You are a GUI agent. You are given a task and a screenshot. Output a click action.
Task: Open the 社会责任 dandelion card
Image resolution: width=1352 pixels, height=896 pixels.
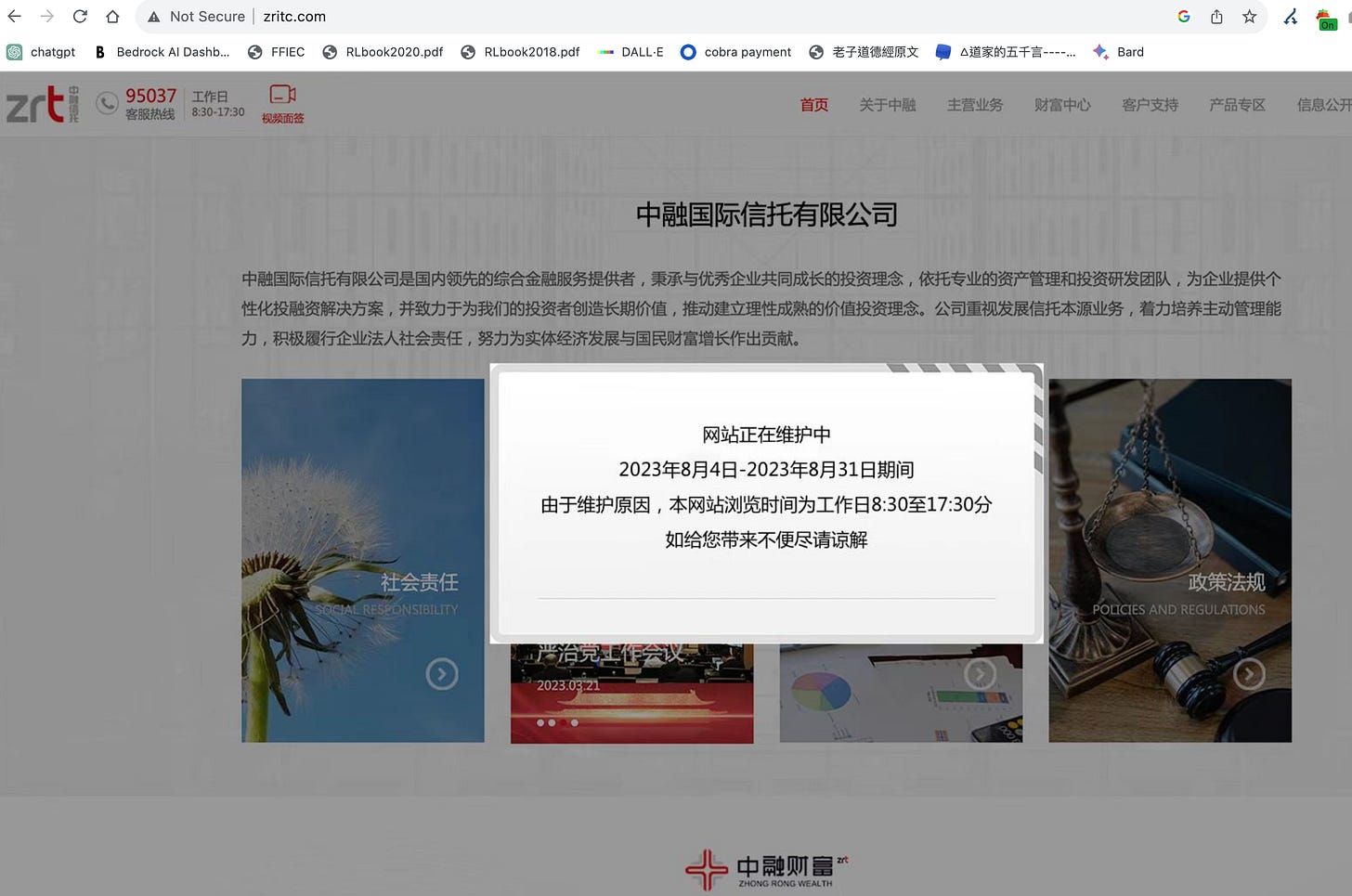(x=363, y=560)
